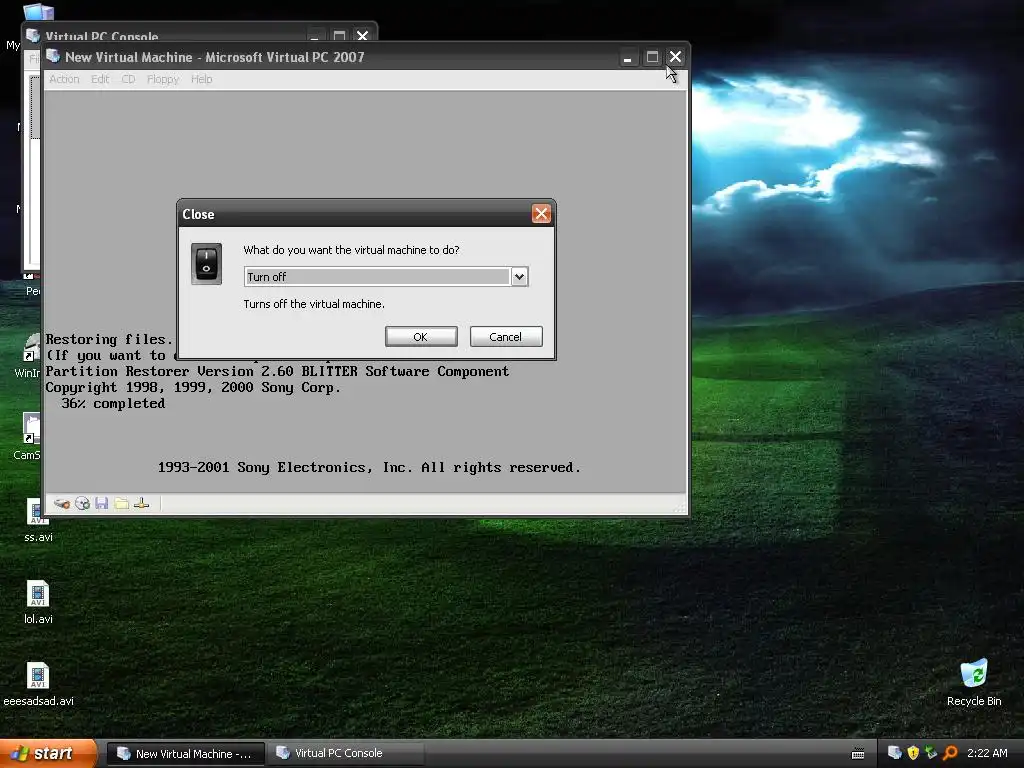Open the Help menu

(x=201, y=79)
